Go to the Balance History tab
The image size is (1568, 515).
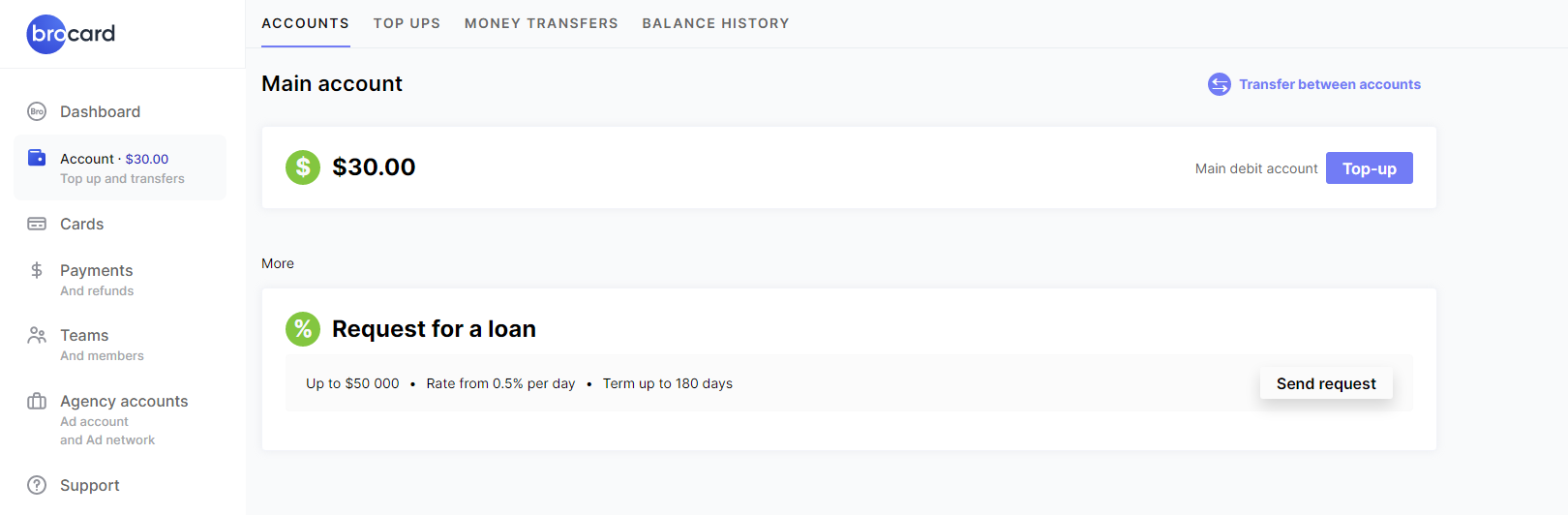[715, 23]
